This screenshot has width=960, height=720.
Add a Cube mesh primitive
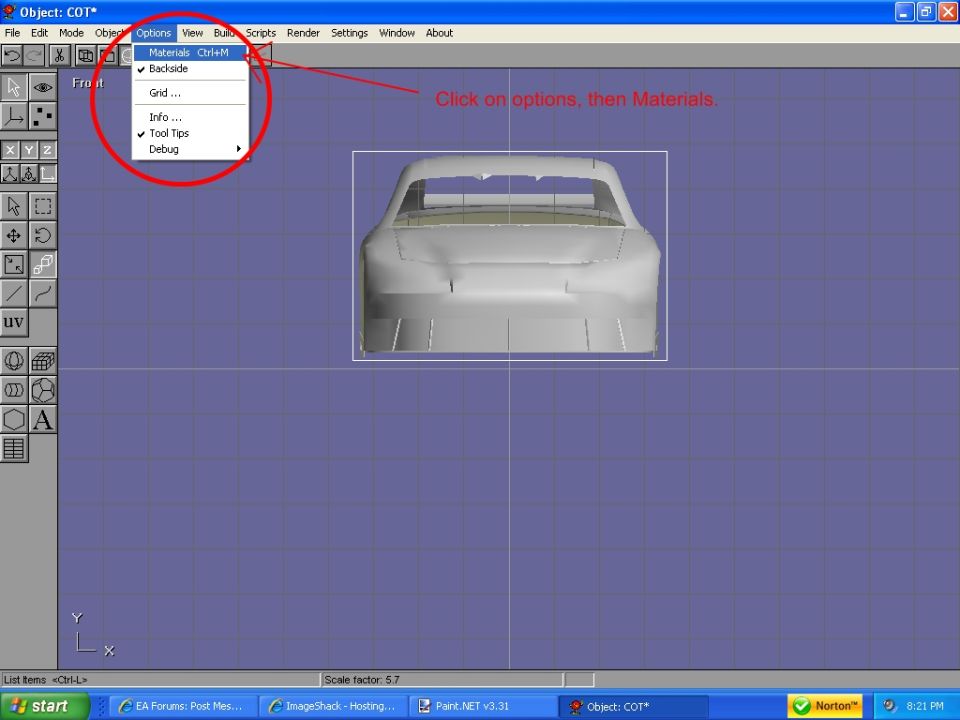pos(43,361)
